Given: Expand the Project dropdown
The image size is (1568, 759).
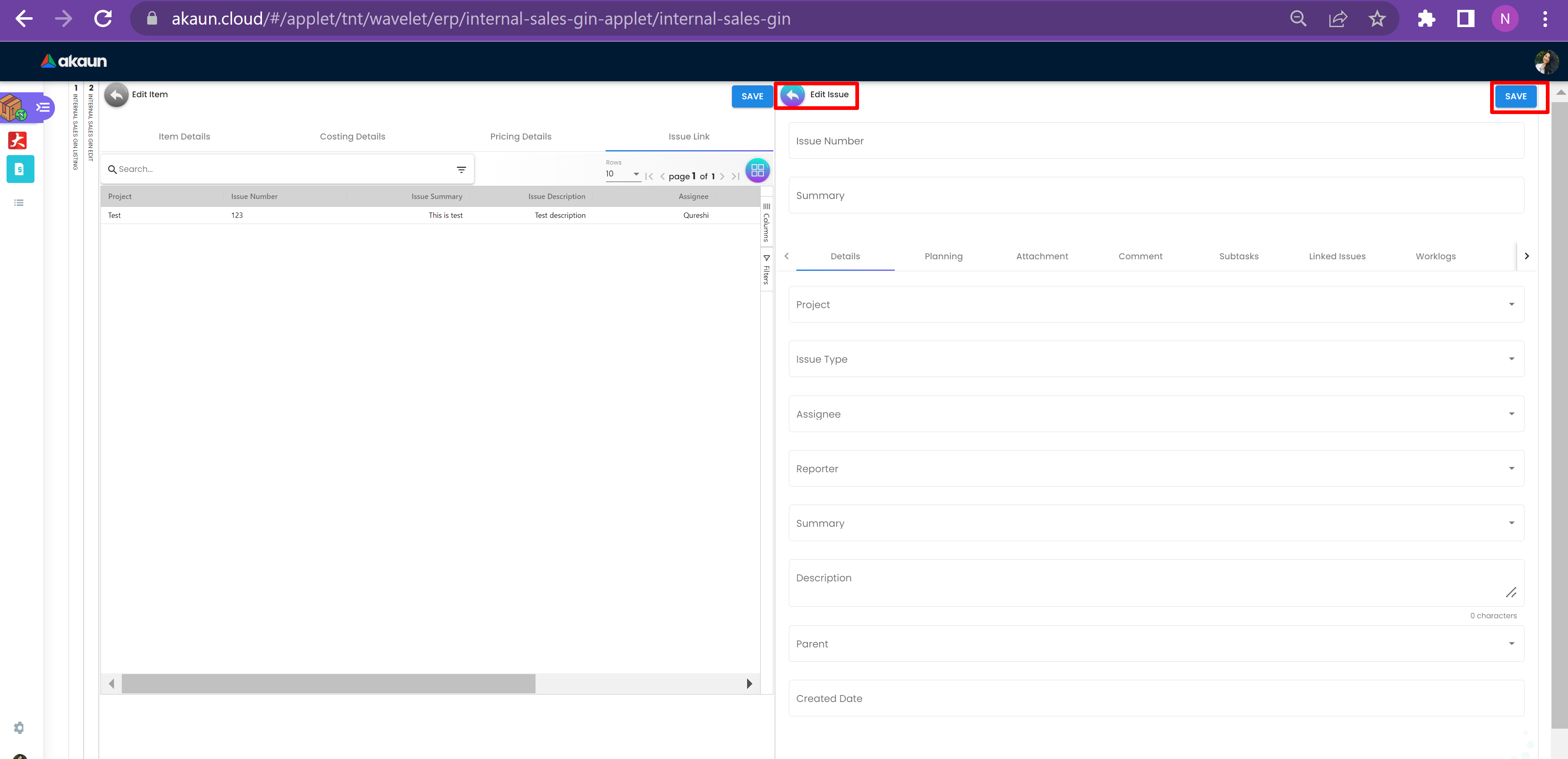Looking at the screenshot, I should pos(1156,304).
